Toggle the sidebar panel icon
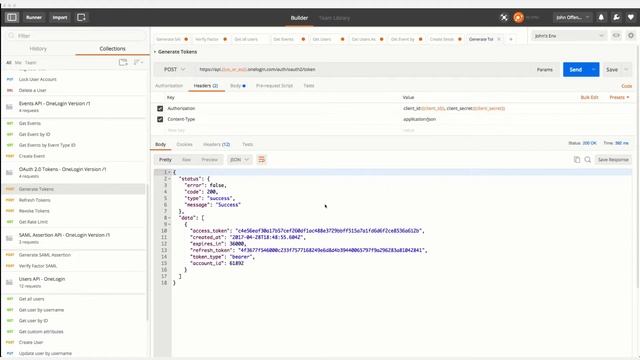Image resolution: width=640 pixels, height=360 pixels. [12, 17]
